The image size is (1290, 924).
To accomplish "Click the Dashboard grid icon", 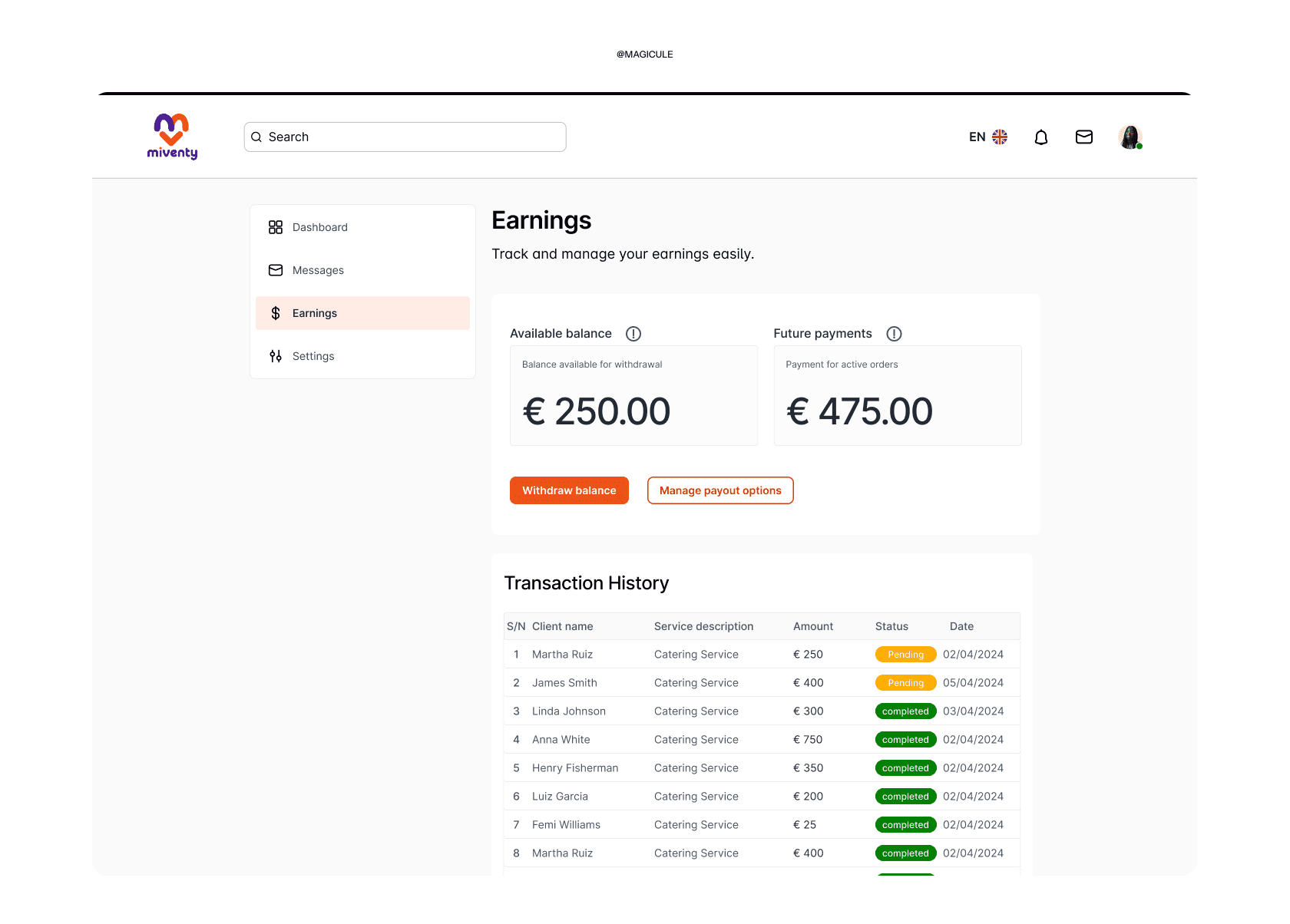I will click(276, 227).
